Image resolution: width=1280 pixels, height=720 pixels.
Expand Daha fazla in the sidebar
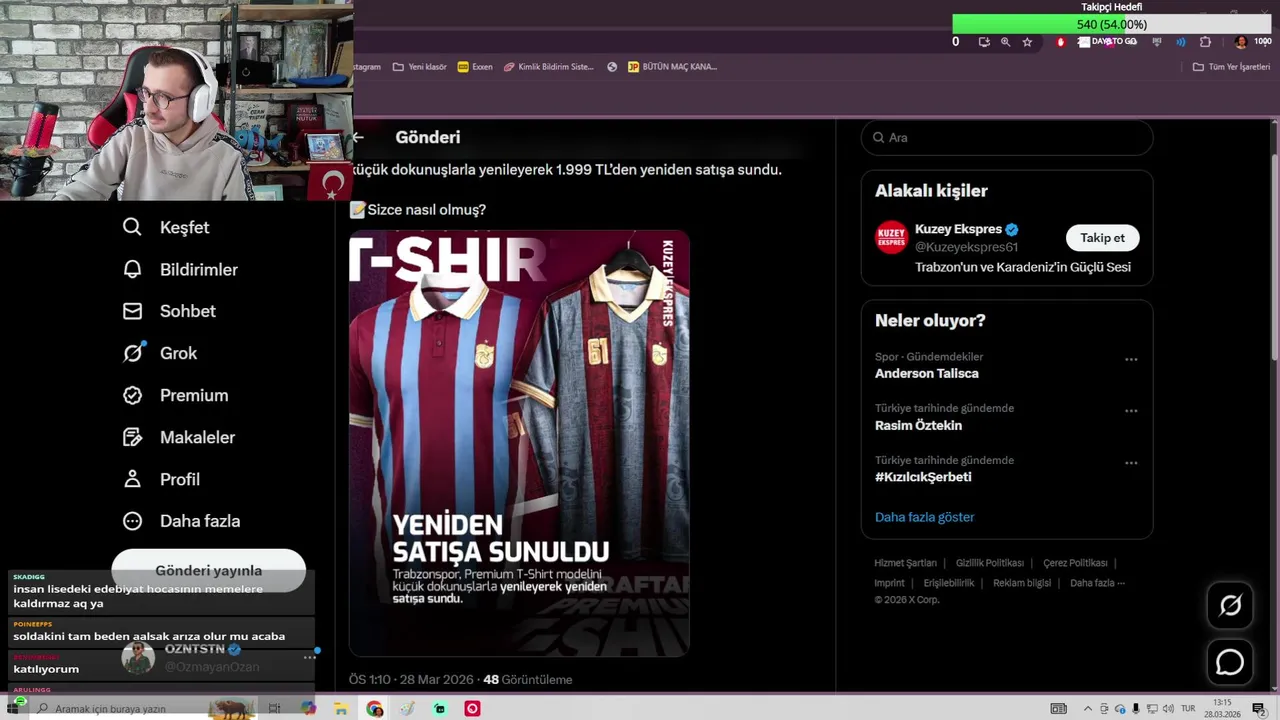click(x=181, y=521)
